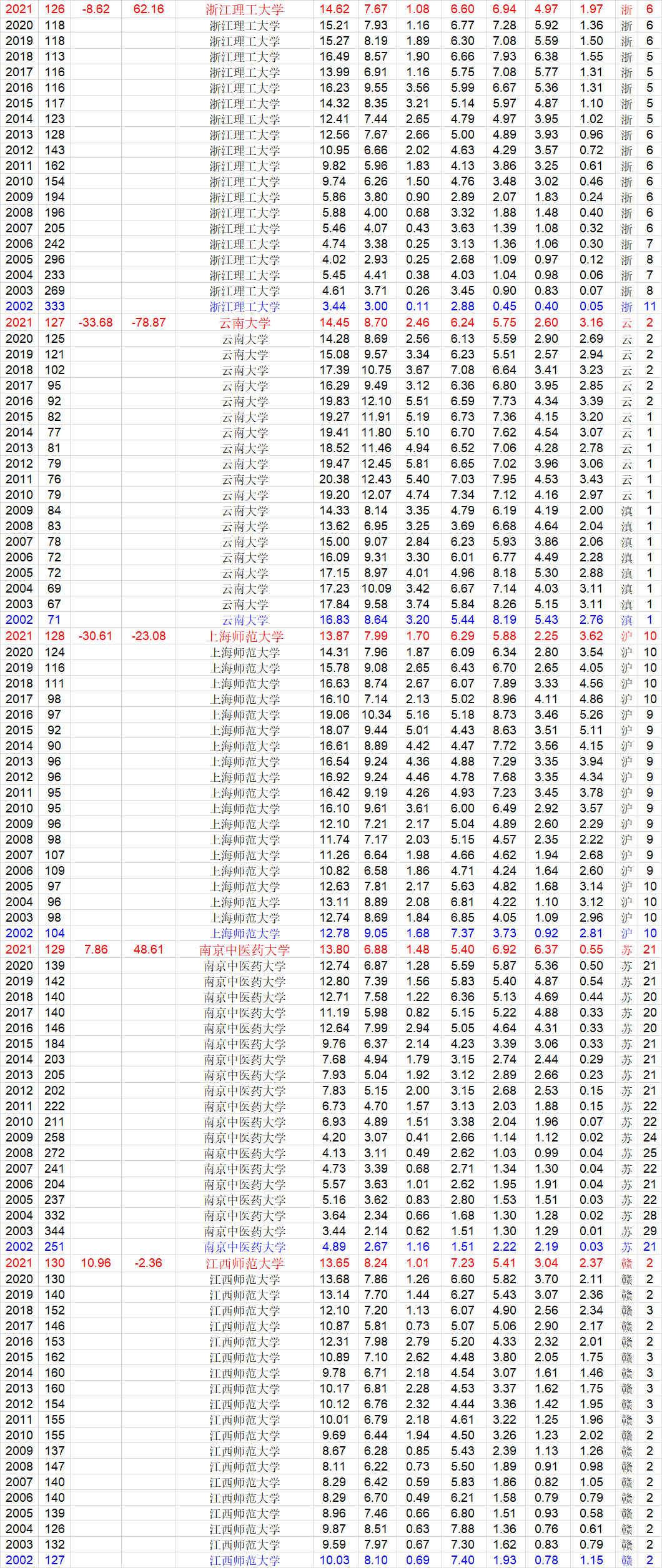Select the blue 云南大学 name in 2002 row
Screen dimensions: 662x1568
coord(244,620)
